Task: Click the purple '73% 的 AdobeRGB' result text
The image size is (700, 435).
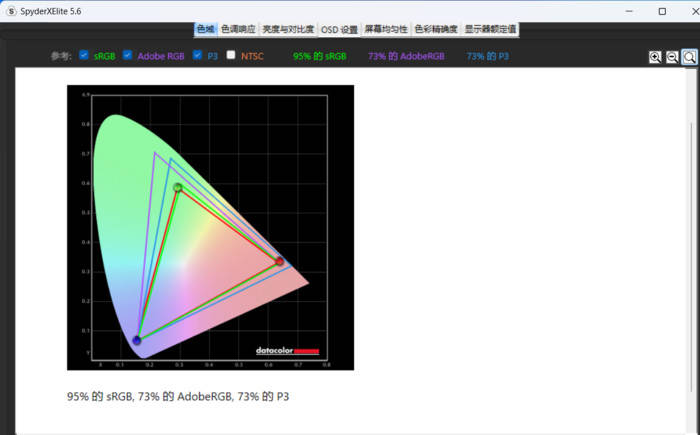Action: pos(406,56)
